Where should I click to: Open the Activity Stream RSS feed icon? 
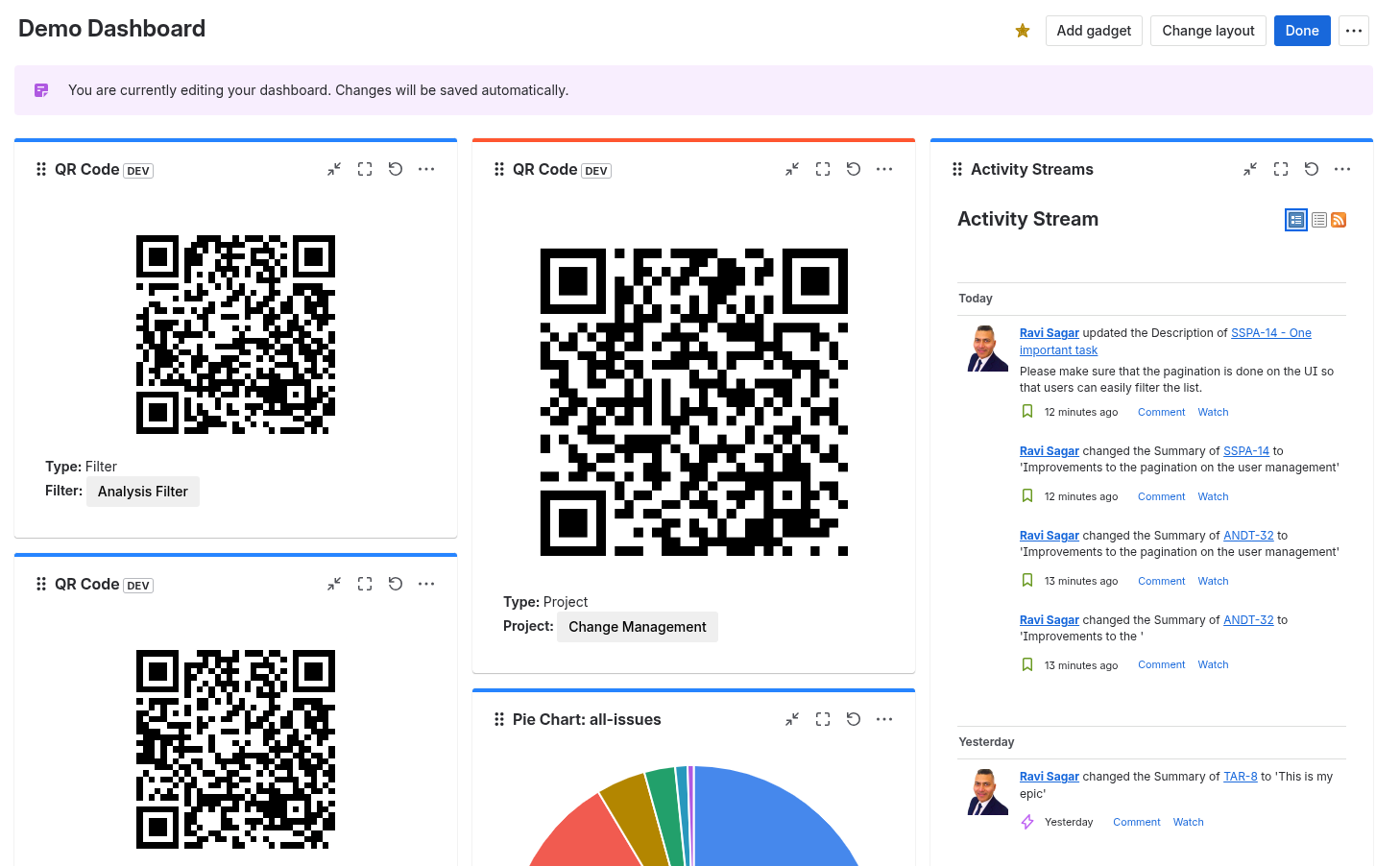(1339, 220)
